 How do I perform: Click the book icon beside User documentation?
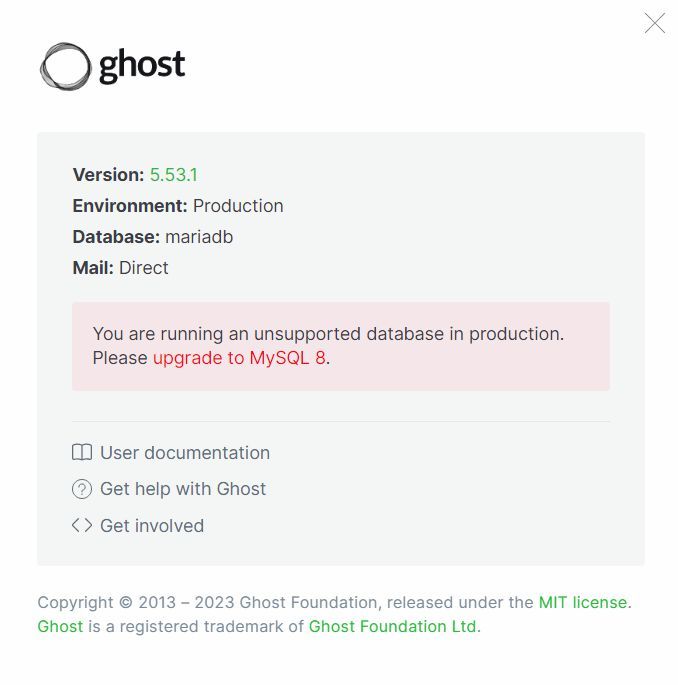tap(82, 452)
